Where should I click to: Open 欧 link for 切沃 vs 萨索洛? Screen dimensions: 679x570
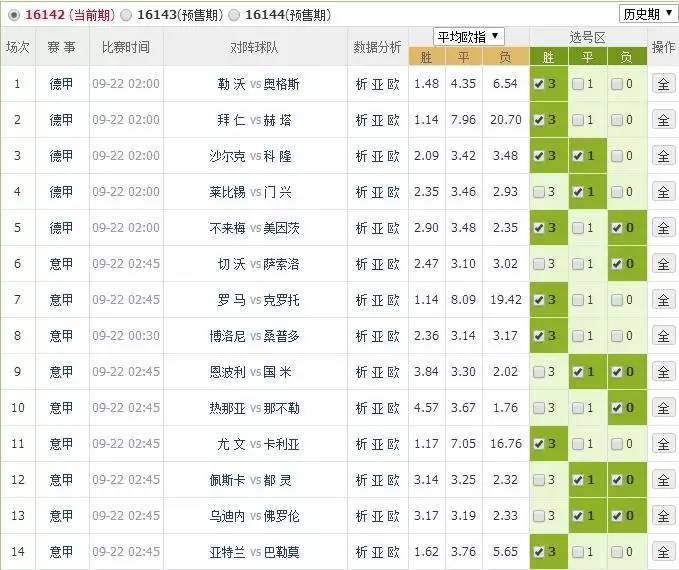(x=394, y=264)
